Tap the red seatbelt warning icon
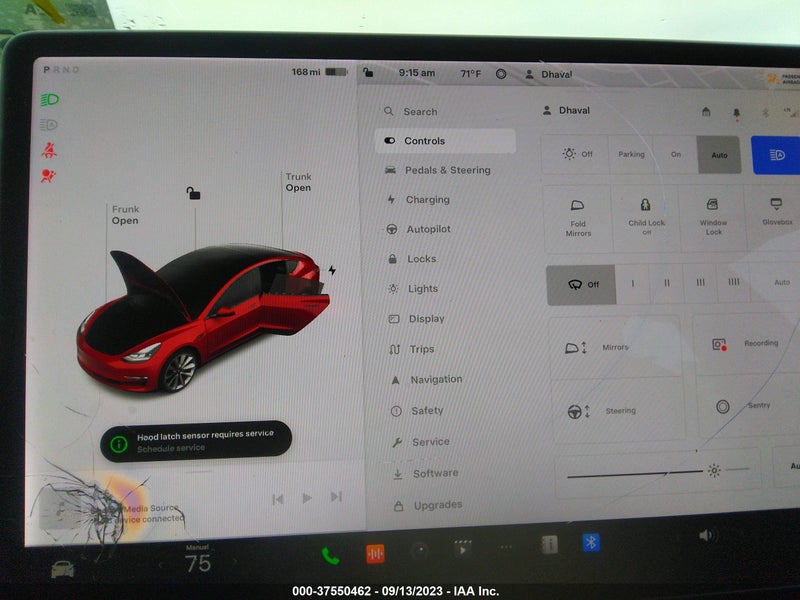The image size is (800, 600). tap(49, 150)
